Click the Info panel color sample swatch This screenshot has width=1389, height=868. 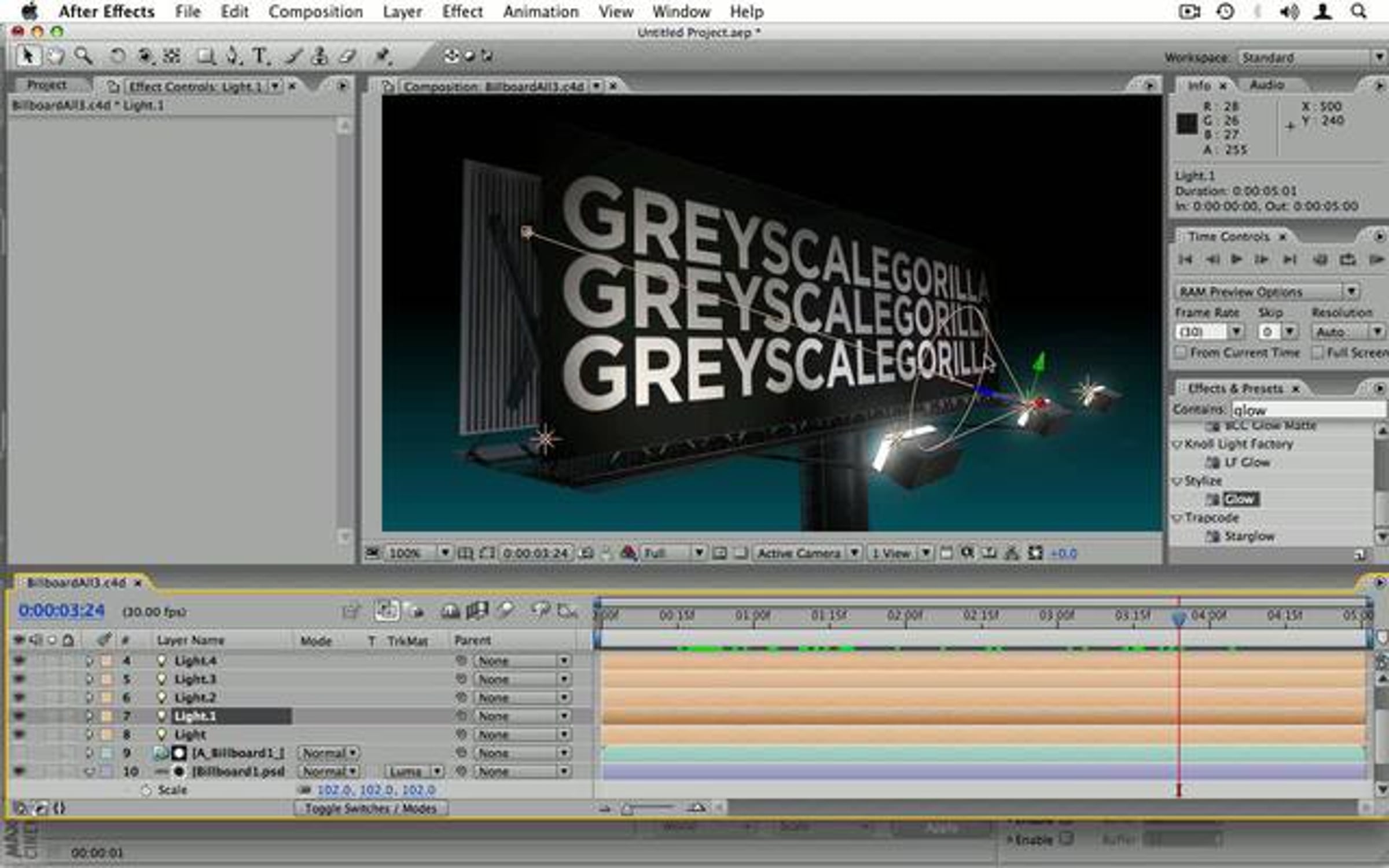click(1186, 123)
